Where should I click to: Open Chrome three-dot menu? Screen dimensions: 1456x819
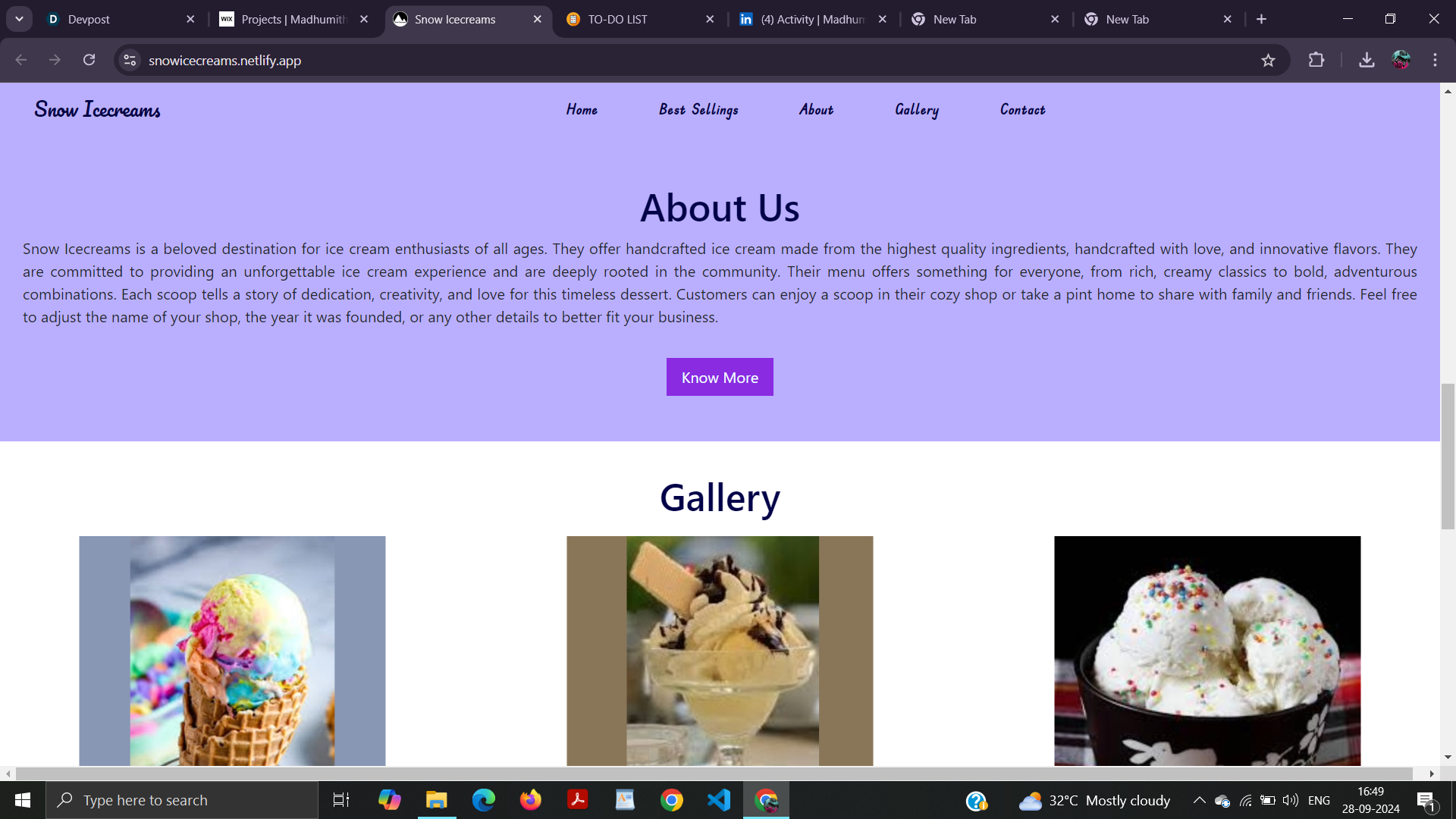pyautogui.click(x=1435, y=60)
